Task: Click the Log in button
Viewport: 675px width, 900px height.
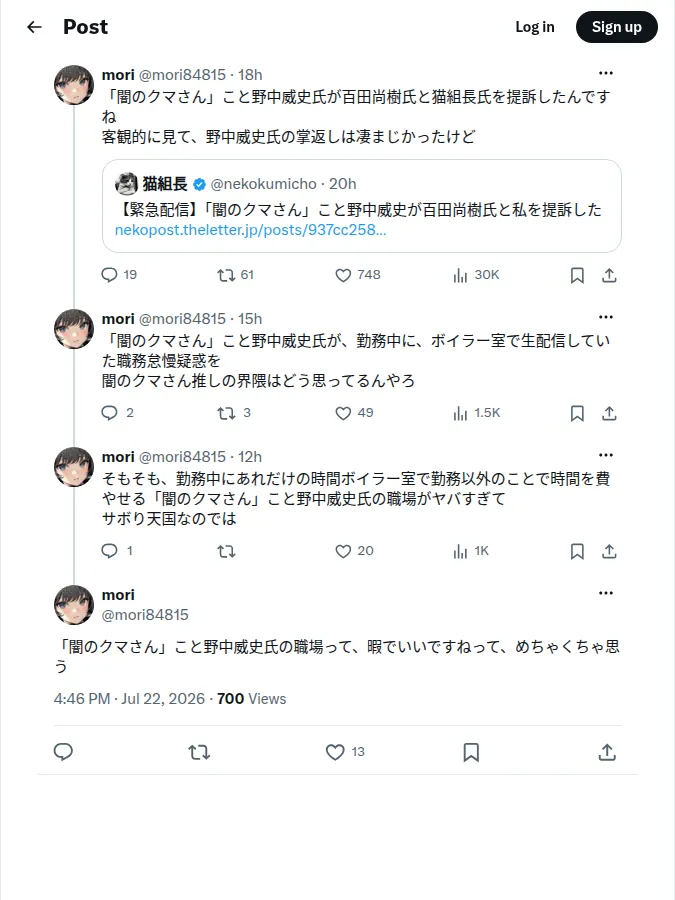Action: click(x=534, y=27)
